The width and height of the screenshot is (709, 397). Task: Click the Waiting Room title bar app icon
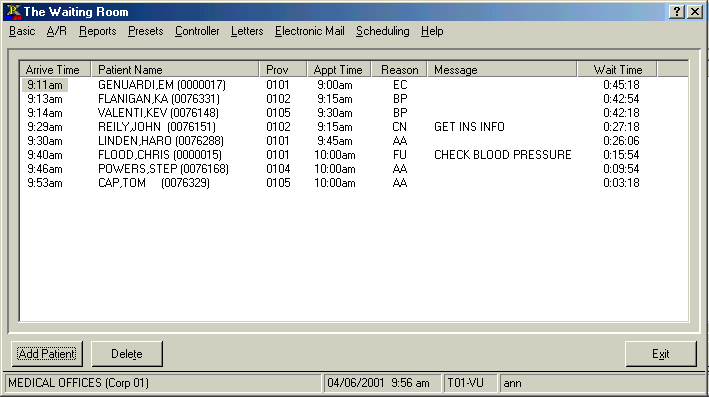click(14, 12)
